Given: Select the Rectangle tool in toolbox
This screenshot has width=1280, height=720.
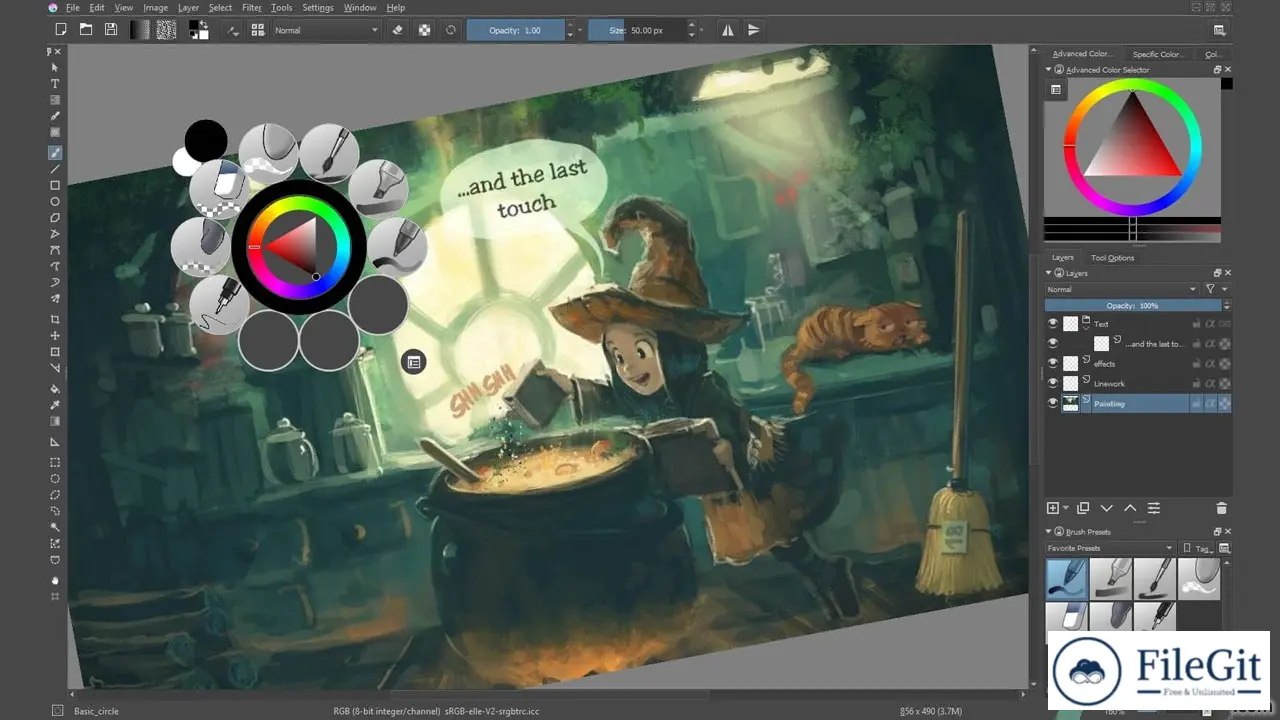Looking at the screenshot, I should [55, 185].
